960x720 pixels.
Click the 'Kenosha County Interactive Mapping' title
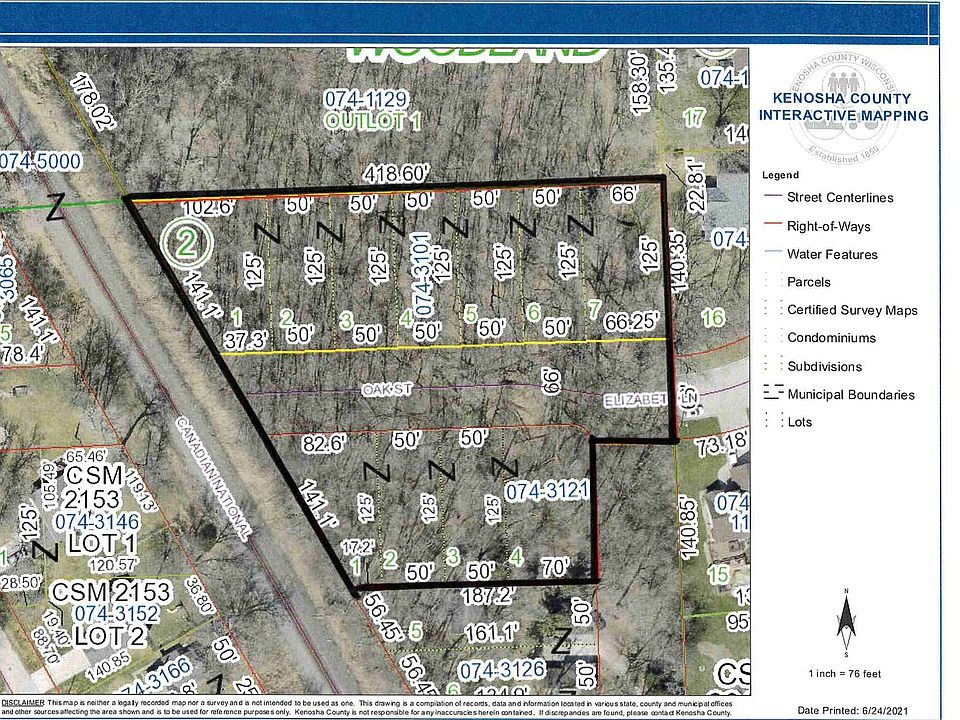pos(844,107)
